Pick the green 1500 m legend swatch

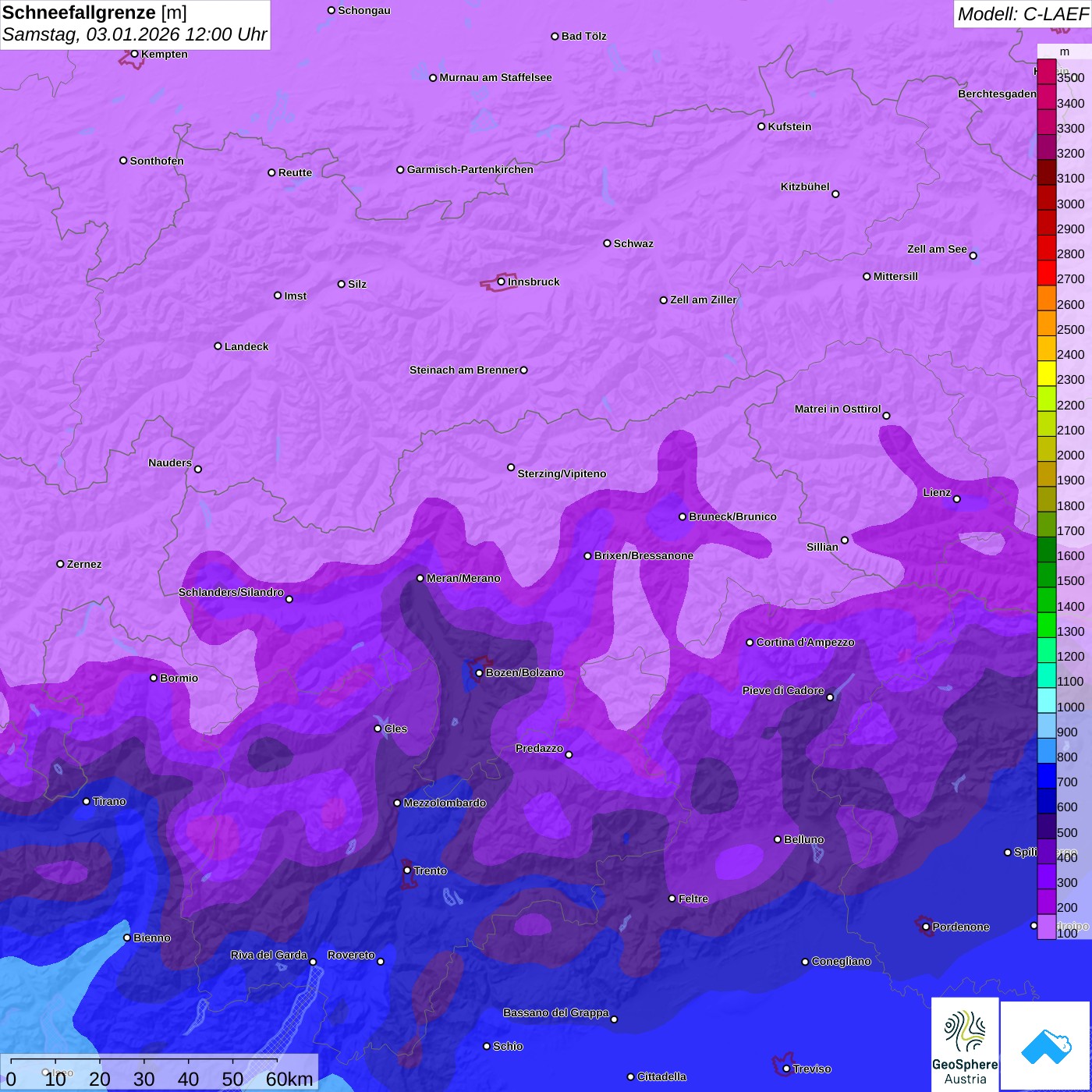[1046, 574]
